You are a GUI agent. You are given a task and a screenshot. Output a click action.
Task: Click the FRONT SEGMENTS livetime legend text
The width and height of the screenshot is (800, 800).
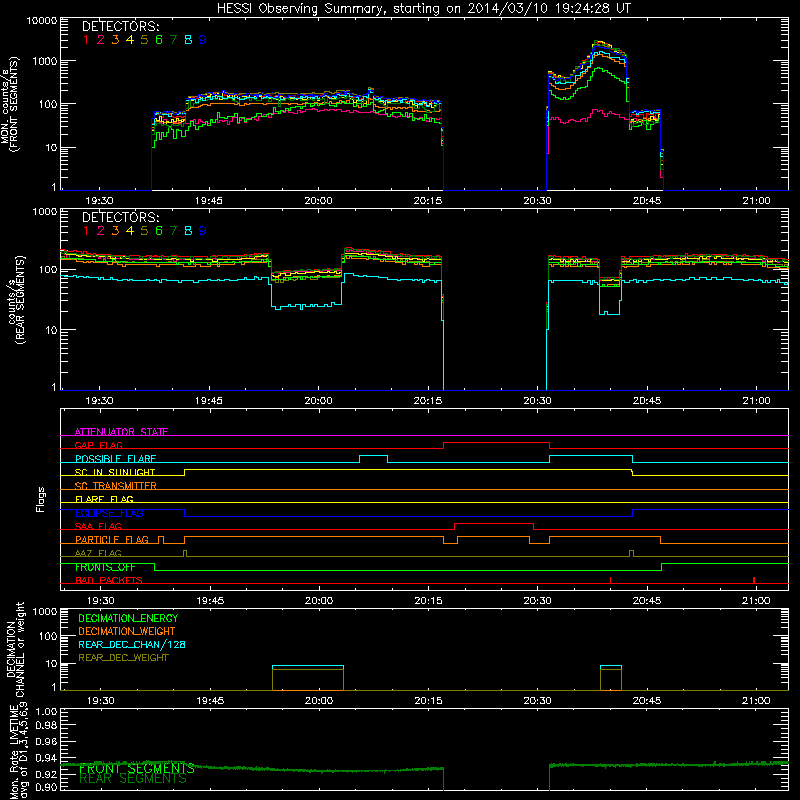coord(137,768)
